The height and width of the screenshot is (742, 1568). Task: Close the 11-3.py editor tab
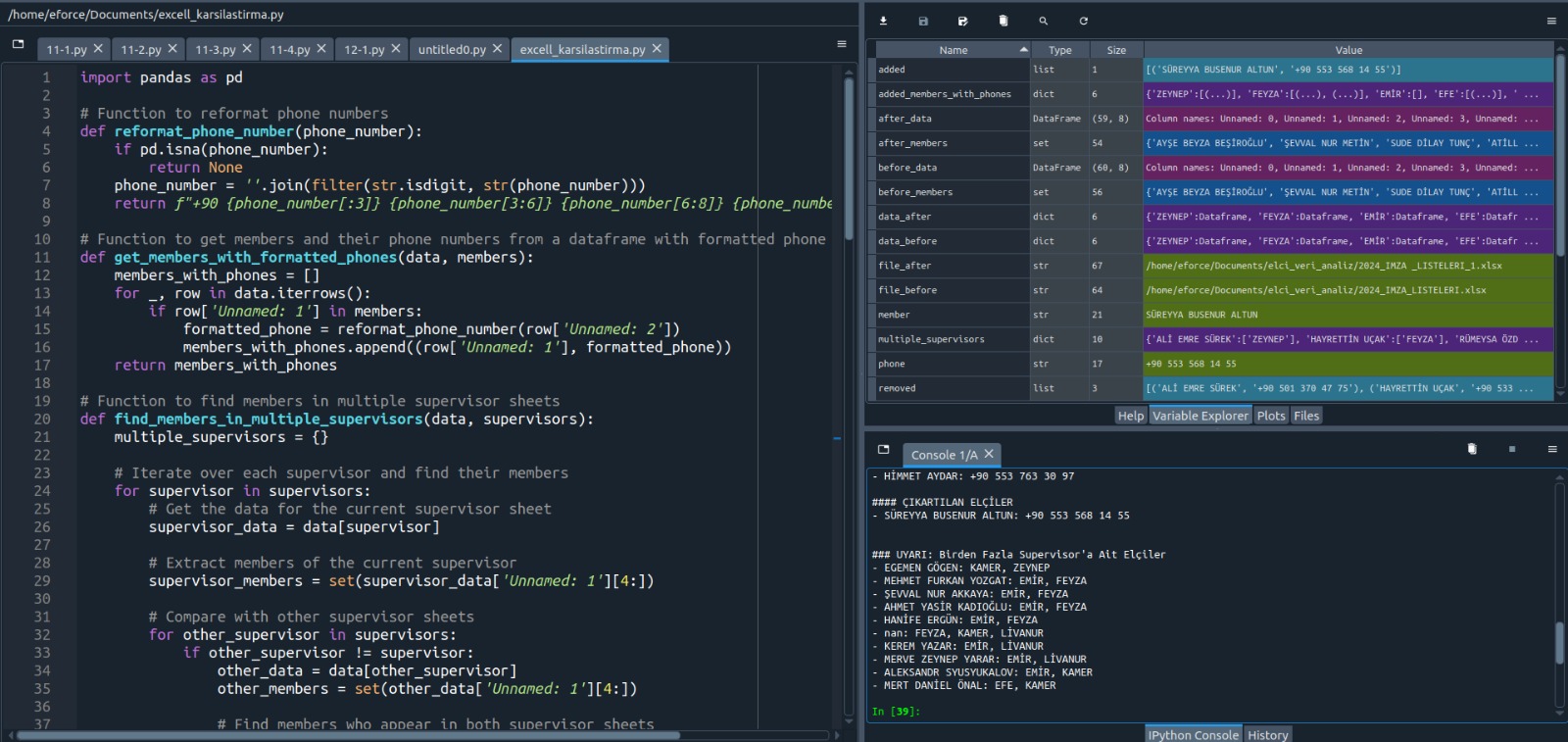pos(247,48)
